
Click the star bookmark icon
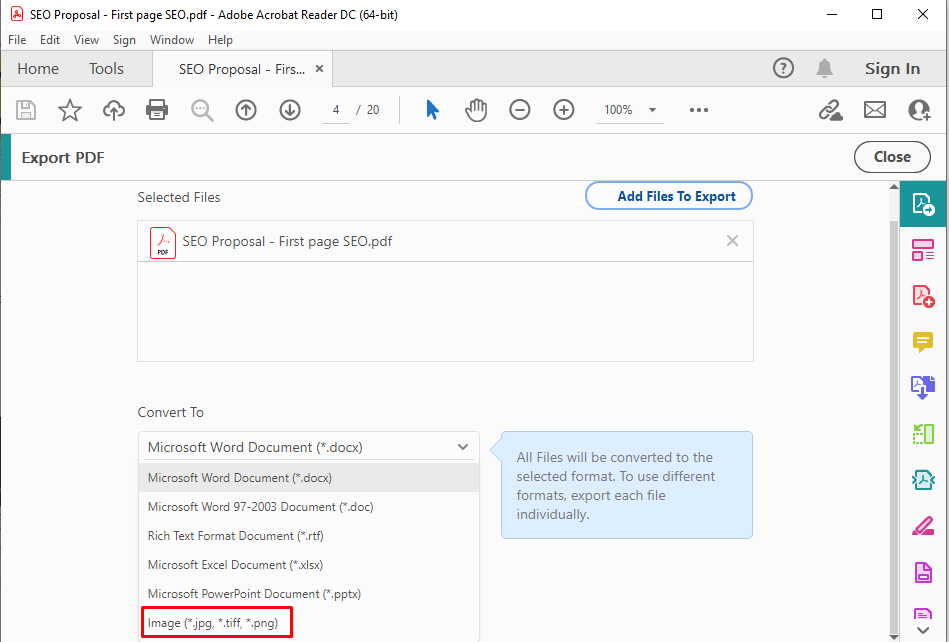coord(70,110)
